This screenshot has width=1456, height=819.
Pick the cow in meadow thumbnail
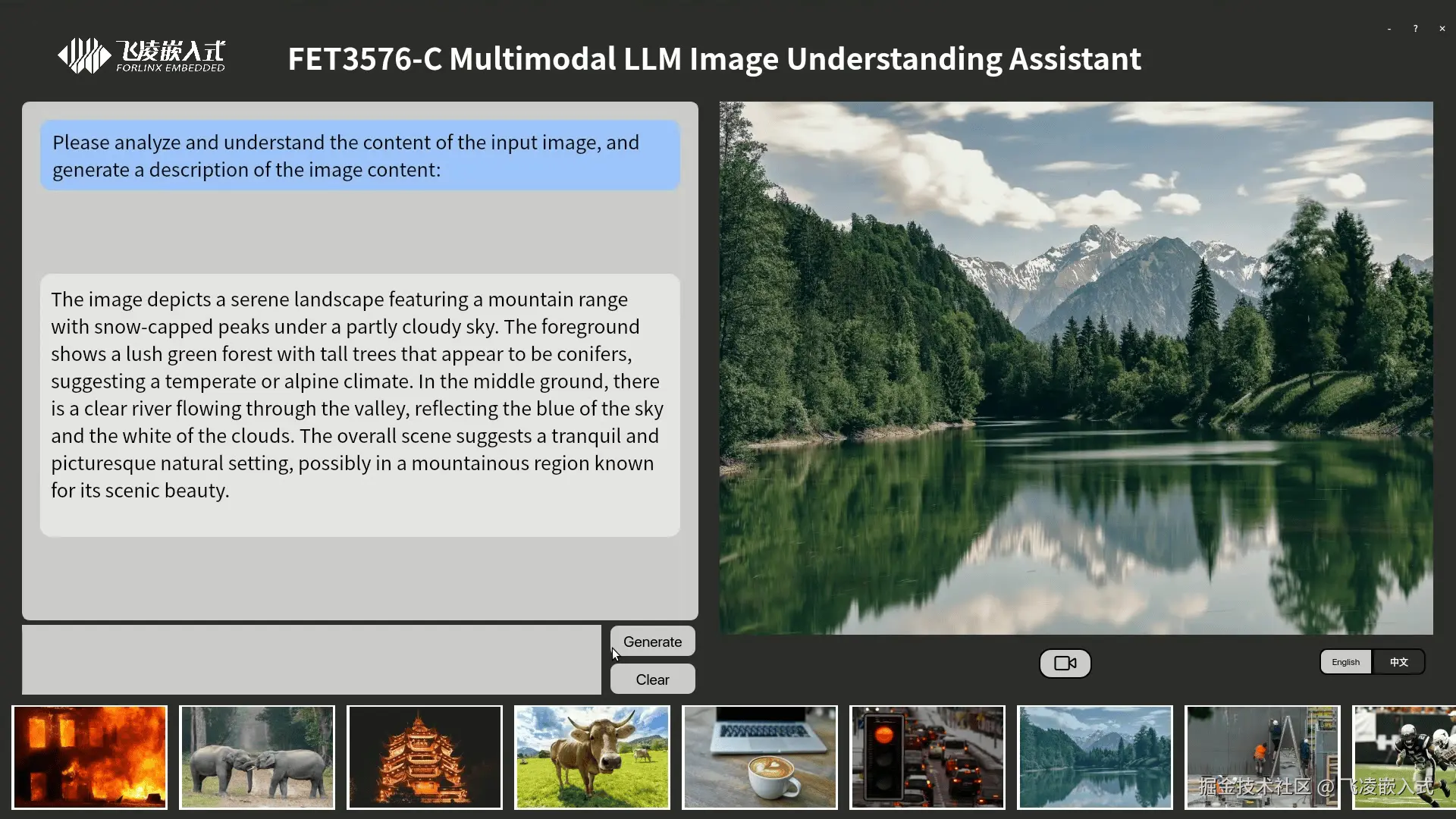pyautogui.click(x=592, y=757)
